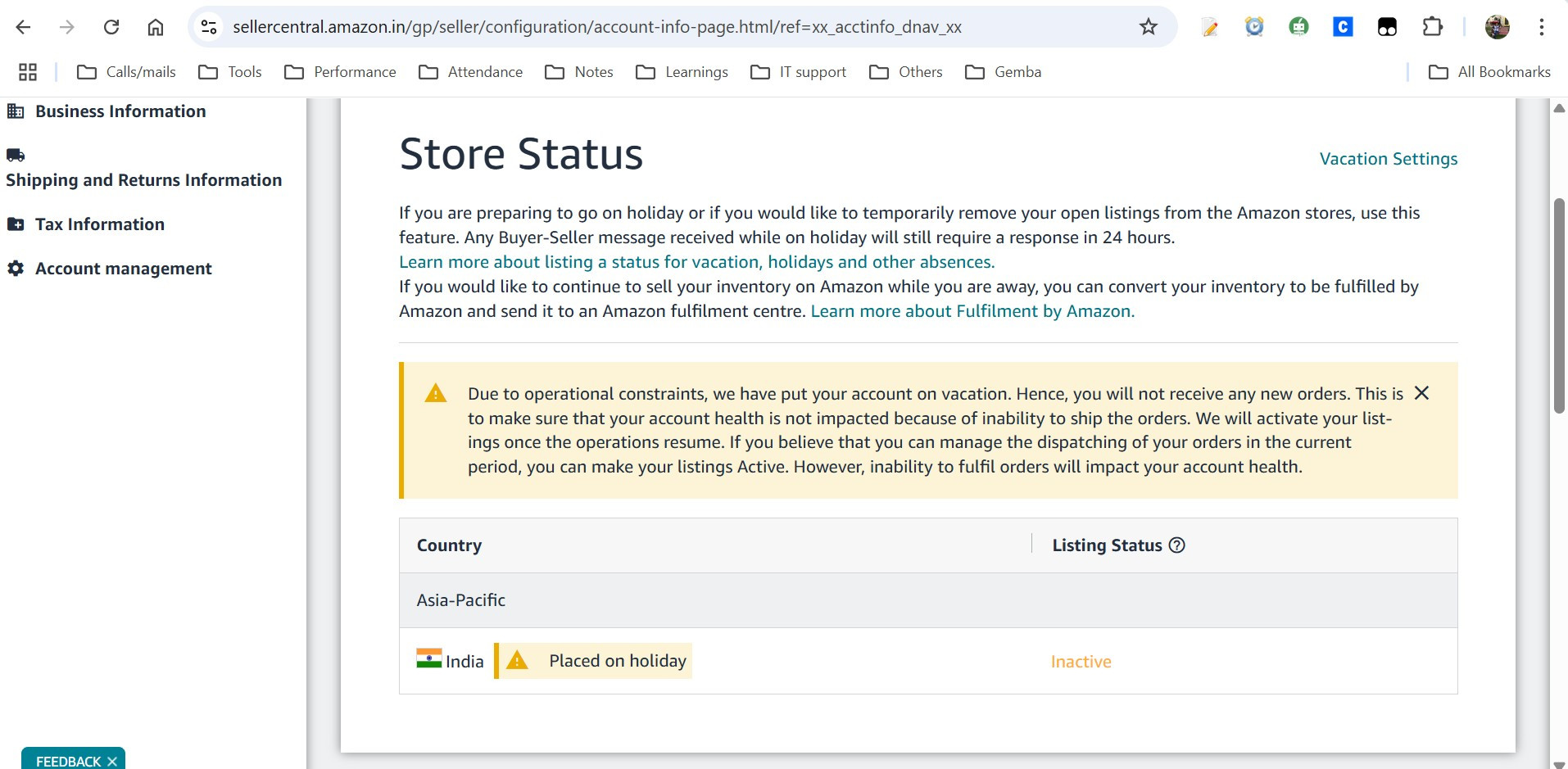Open the Gemba bookmark folder

[x=1004, y=72]
